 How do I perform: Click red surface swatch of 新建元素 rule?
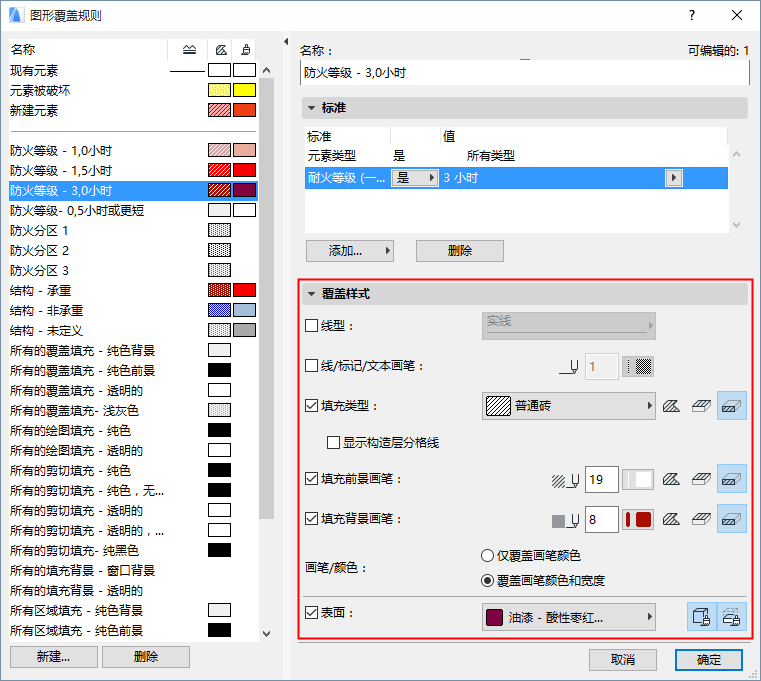tap(244, 110)
